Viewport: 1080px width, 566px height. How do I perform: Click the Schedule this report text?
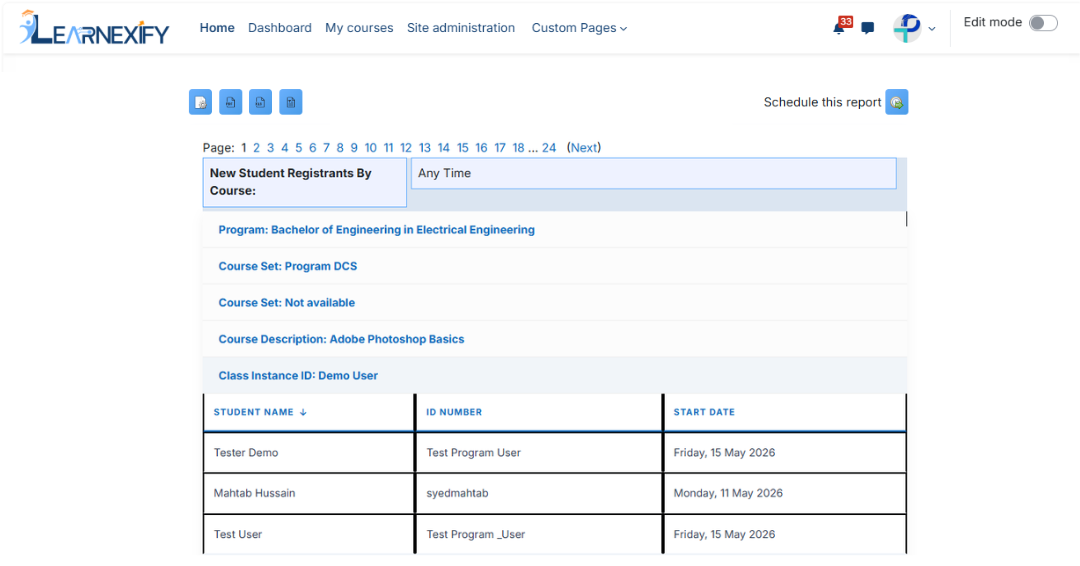click(x=822, y=103)
